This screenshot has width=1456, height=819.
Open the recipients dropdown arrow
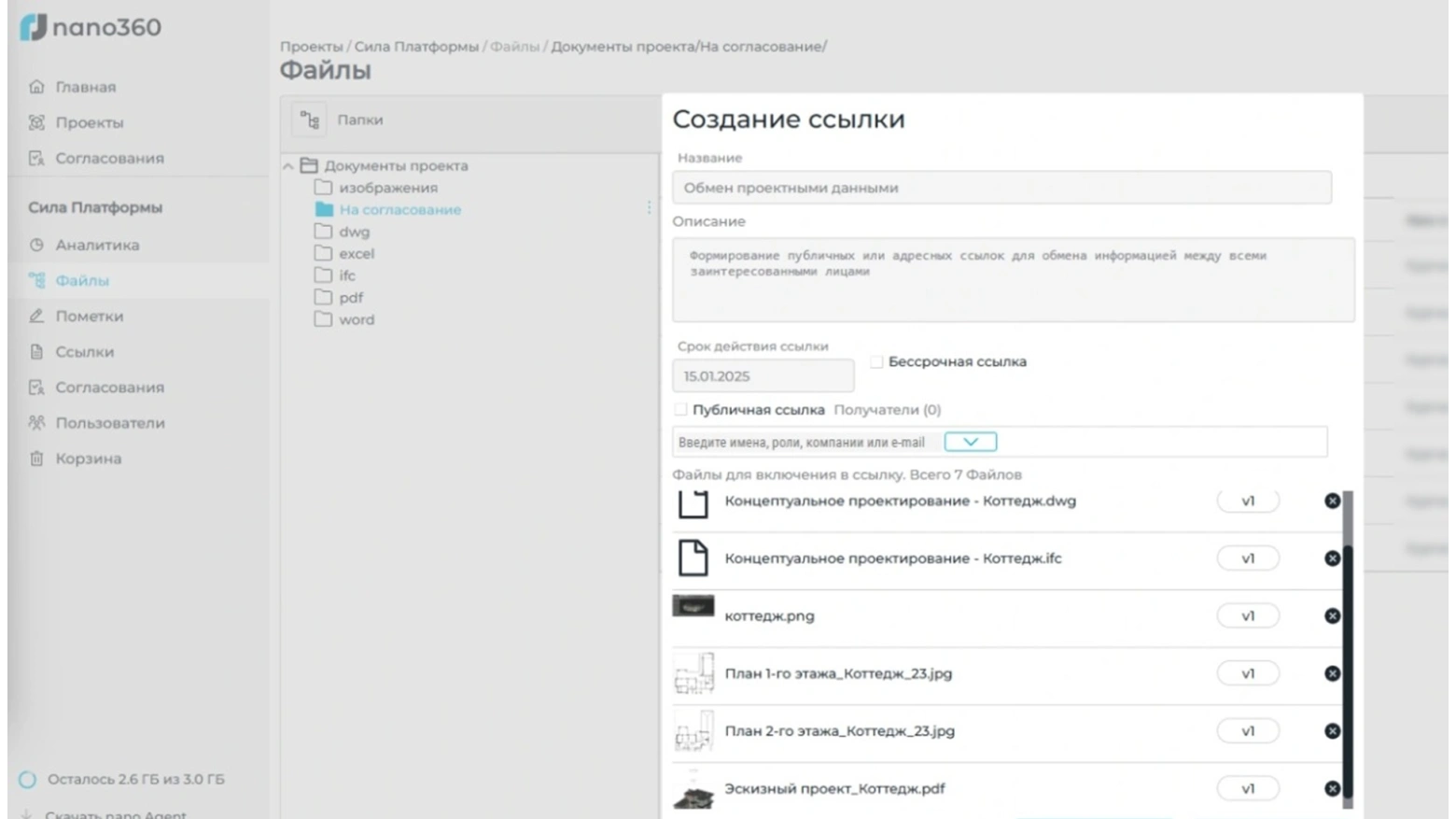(970, 442)
